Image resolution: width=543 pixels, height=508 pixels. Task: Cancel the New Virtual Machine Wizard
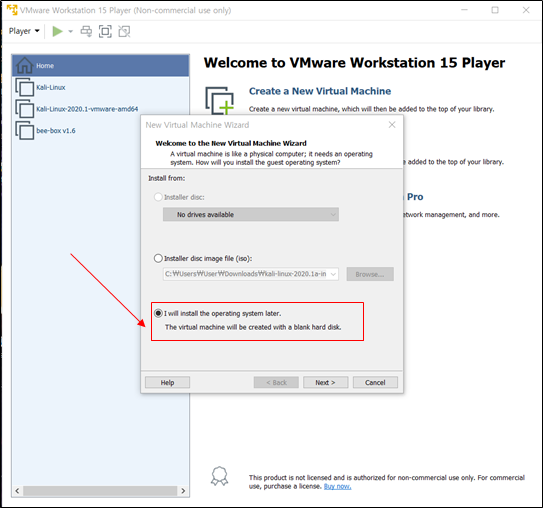click(375, 382)
